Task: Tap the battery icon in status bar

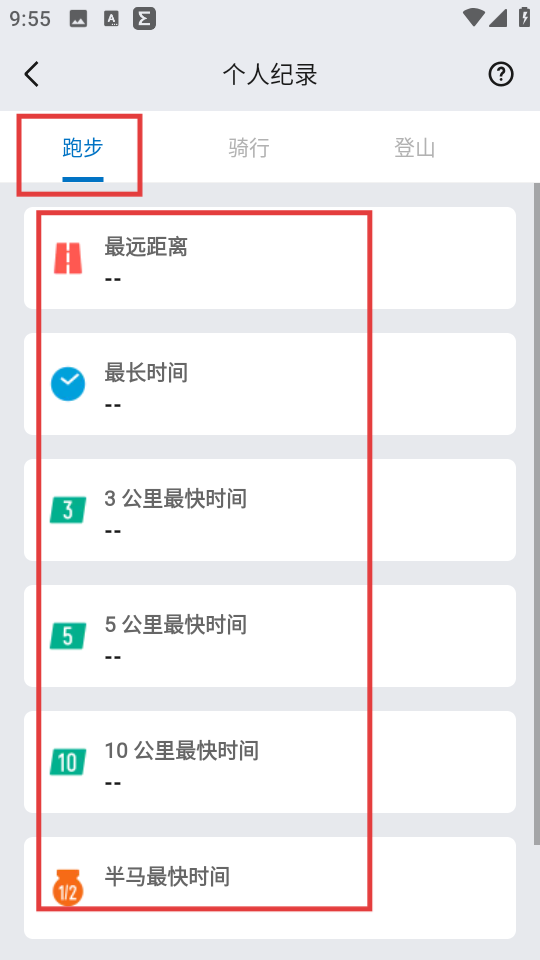Action: (x=524, y=17)
